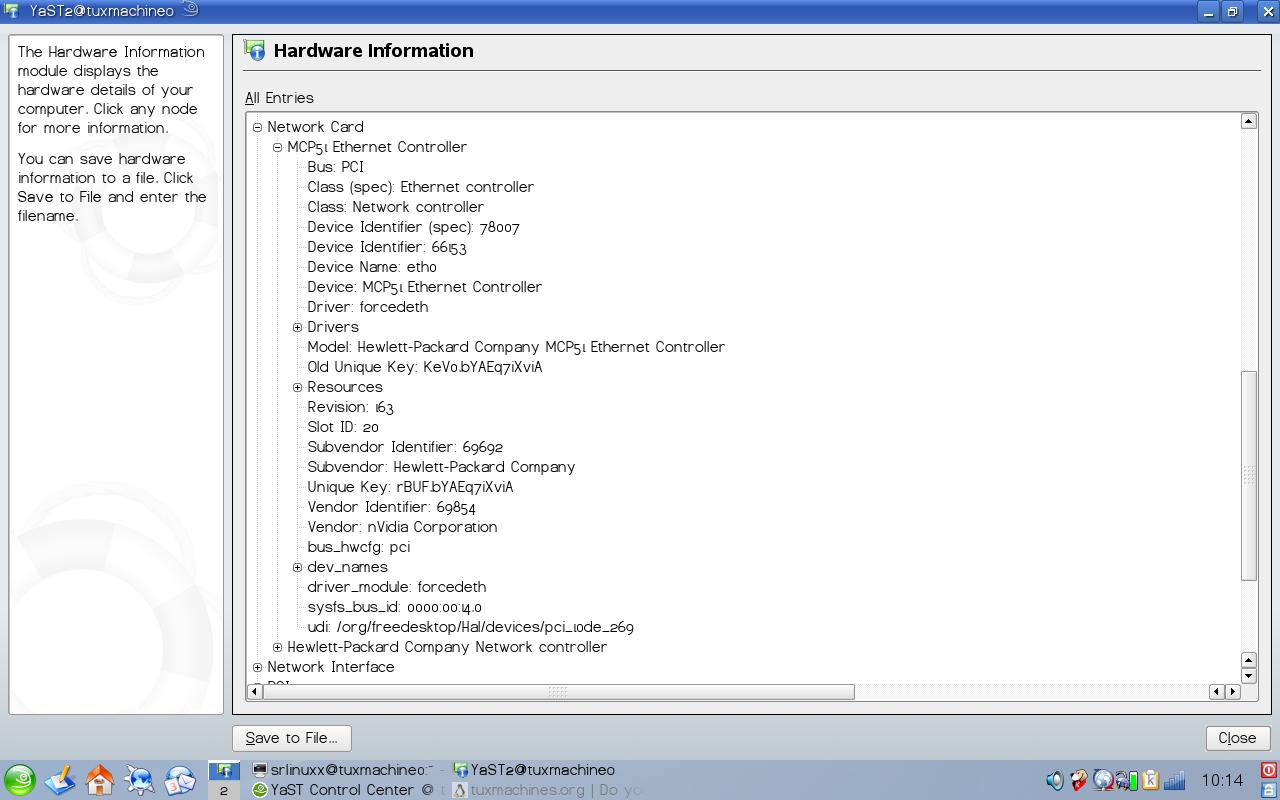Open the green SUSE start menu button

pyautogui.click(x=19, y=780)
